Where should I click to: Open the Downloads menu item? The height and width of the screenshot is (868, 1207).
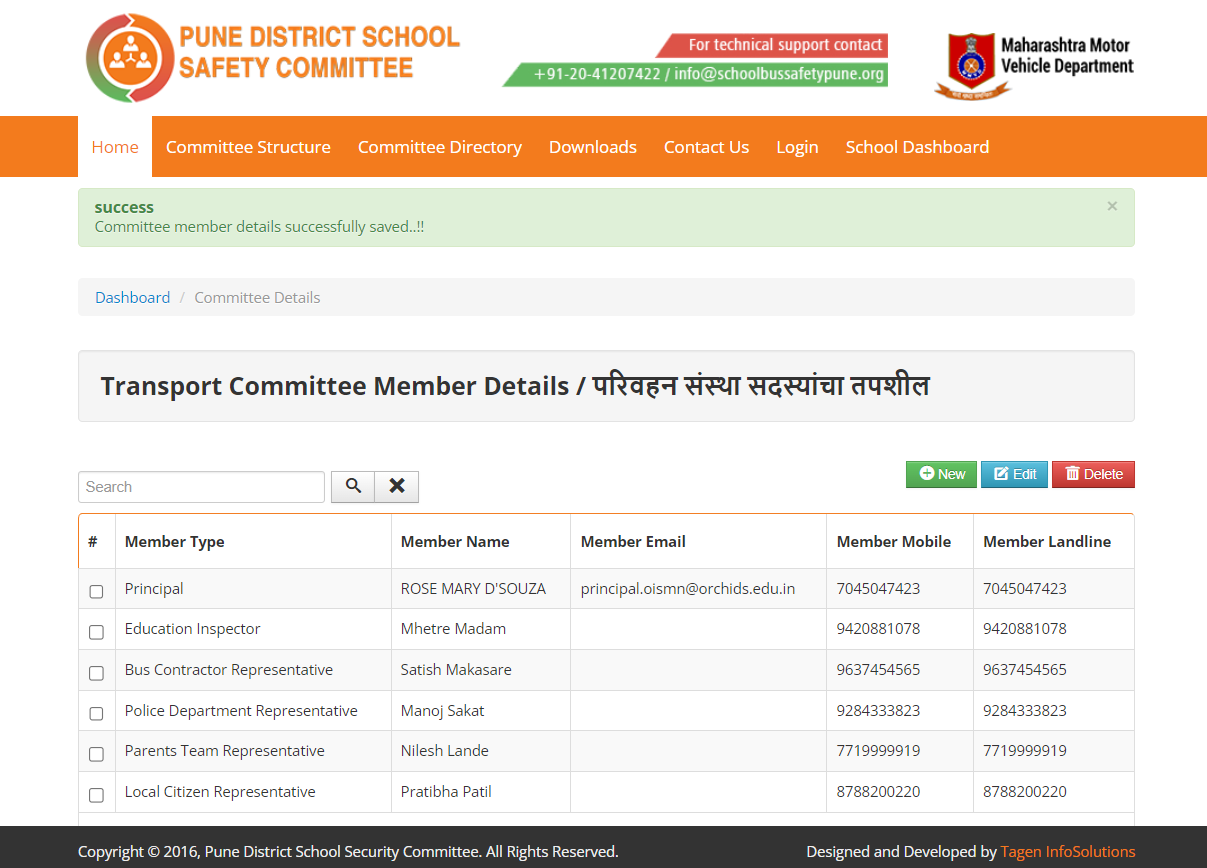point(593,147)
